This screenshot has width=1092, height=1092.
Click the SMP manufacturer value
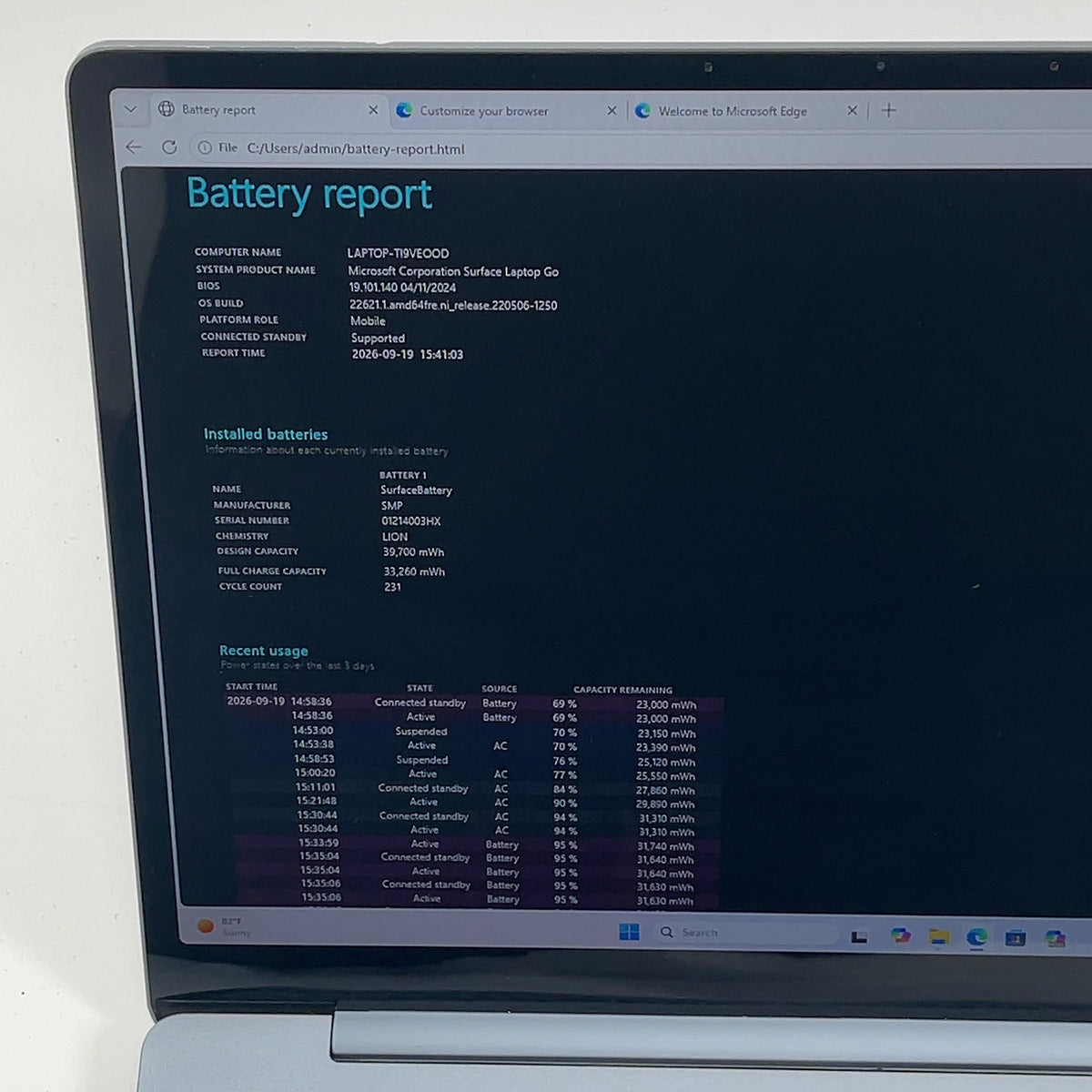[x=392, y=506]
